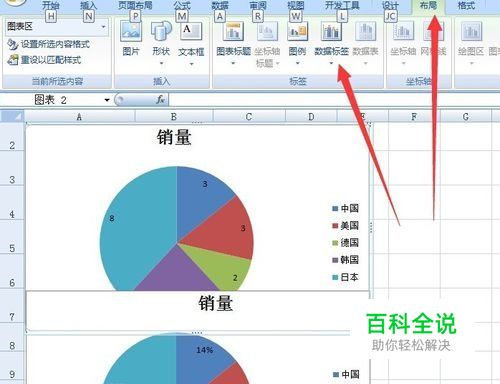Expand the Plot Area (绘图区) dropdown arrow
Image resolution: width=500 pixels, height=384 pixels.
pyautogui.click(x=471, y=63)
